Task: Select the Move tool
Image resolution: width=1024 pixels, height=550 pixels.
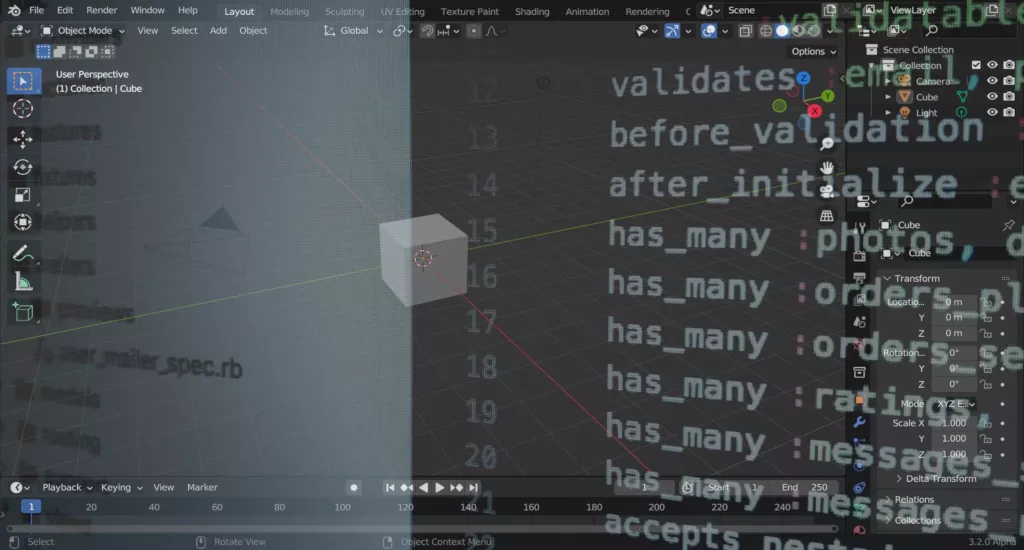Action: coord(23,138)
